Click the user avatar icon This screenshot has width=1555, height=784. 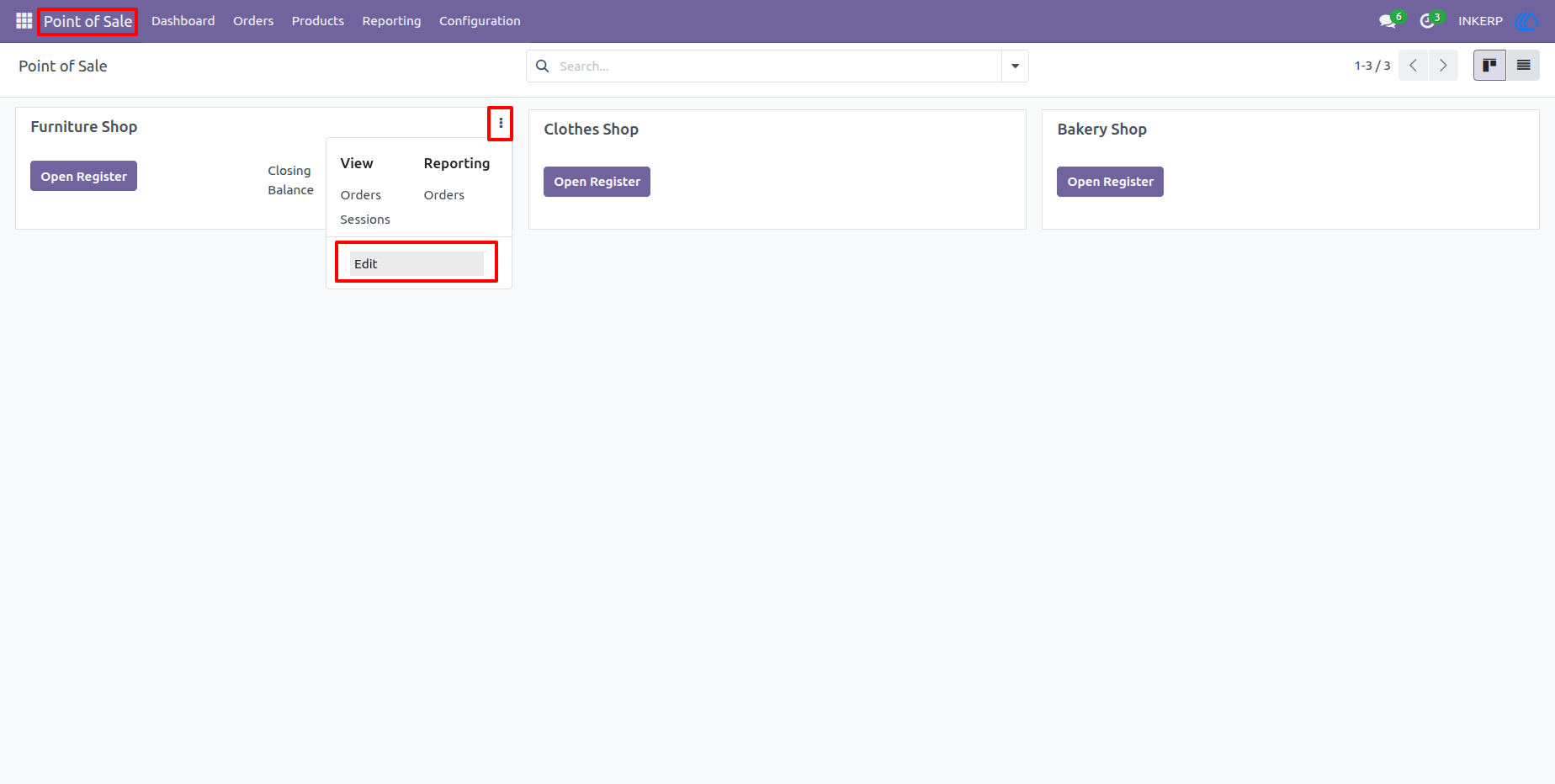pyautogui.click(x=1526, y=21)
